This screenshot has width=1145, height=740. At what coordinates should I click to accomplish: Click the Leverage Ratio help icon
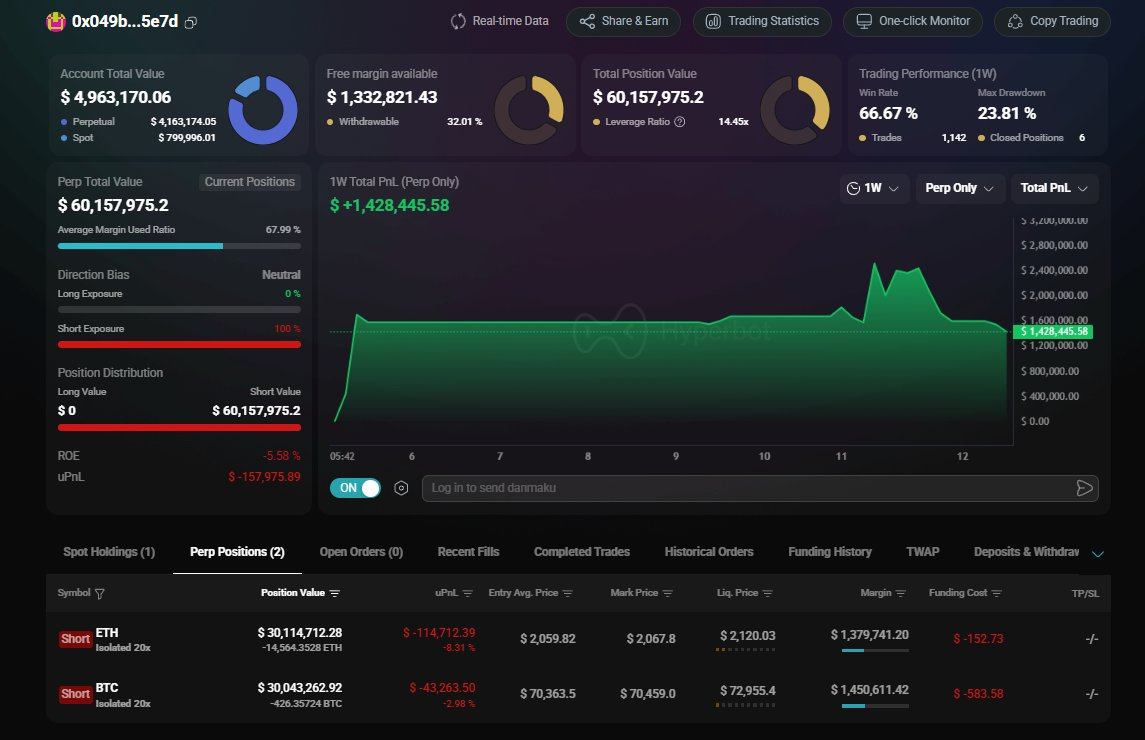coord(680,122)
